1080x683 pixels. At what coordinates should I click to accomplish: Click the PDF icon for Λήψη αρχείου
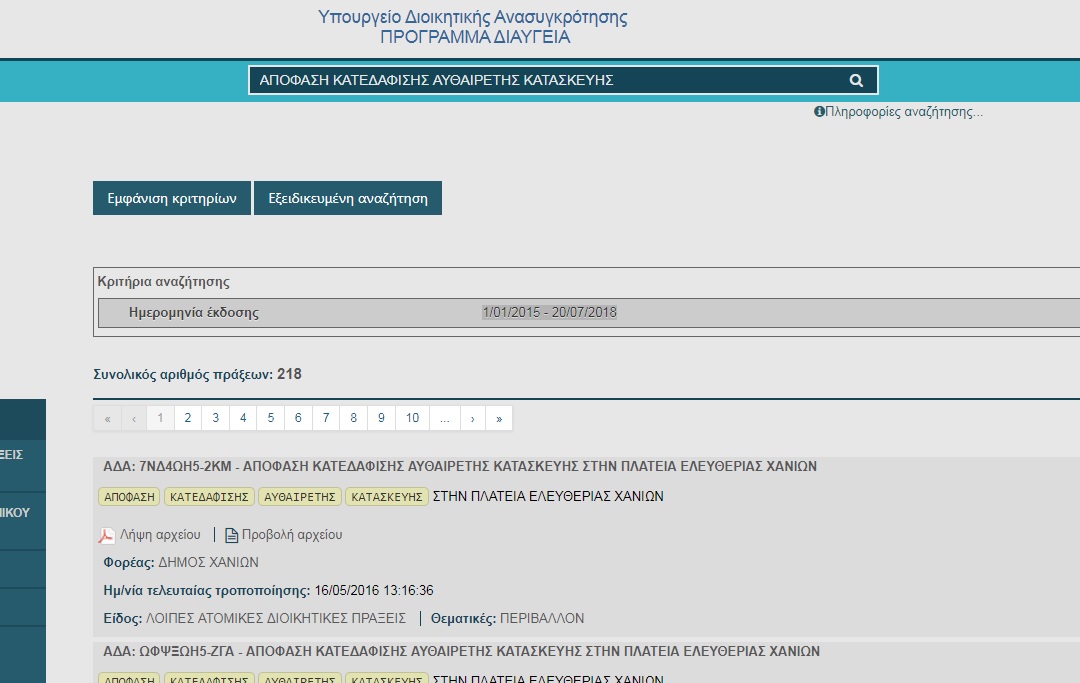pyautogui.click(x=107, y=535)
